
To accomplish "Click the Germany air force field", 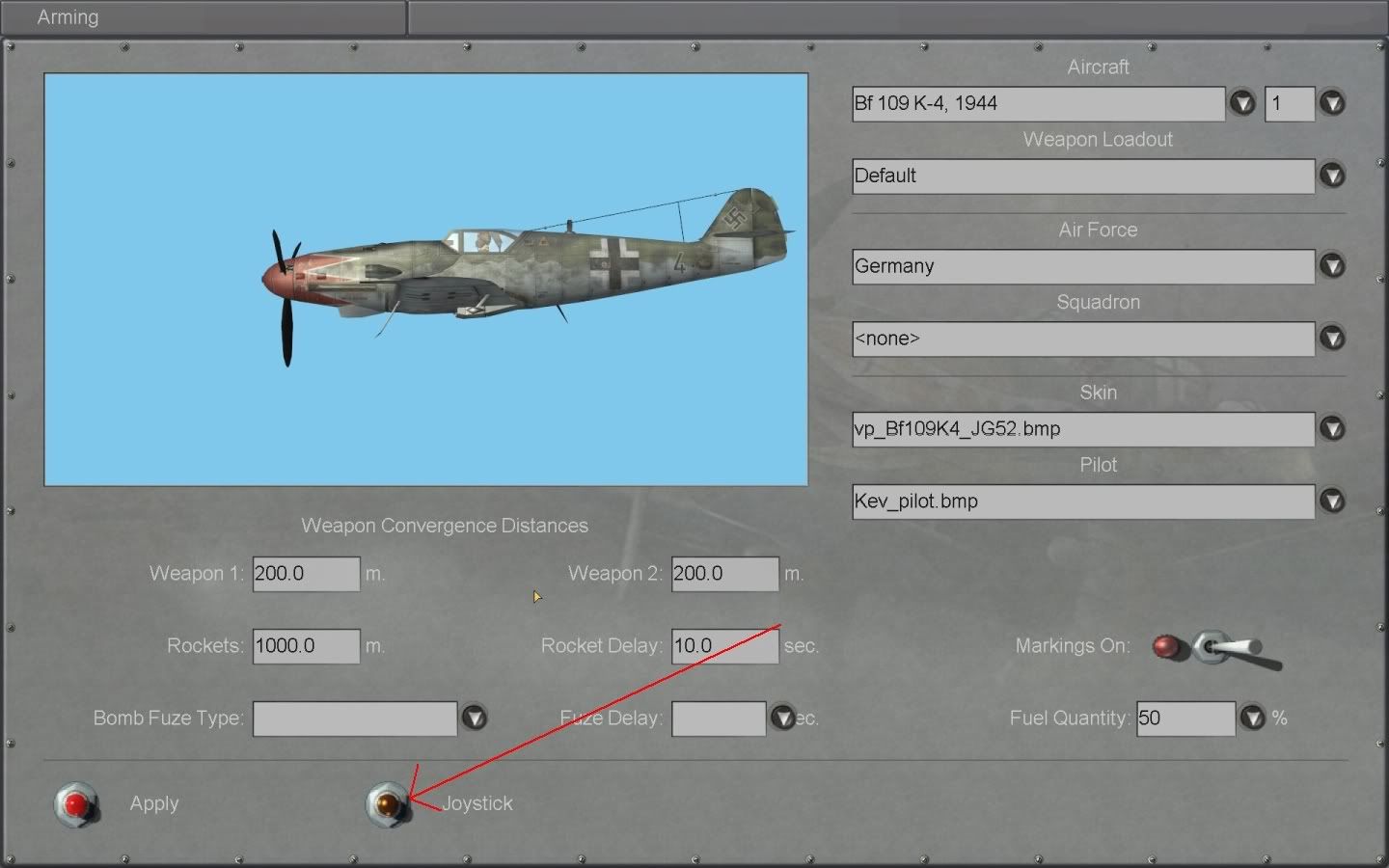I will 1083,266.
